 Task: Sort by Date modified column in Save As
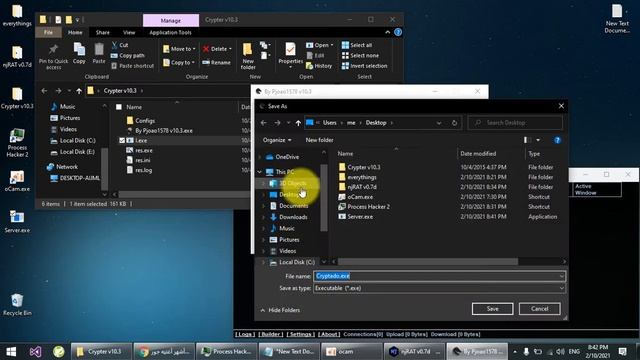pyautogui.click(x=478, y=154)
